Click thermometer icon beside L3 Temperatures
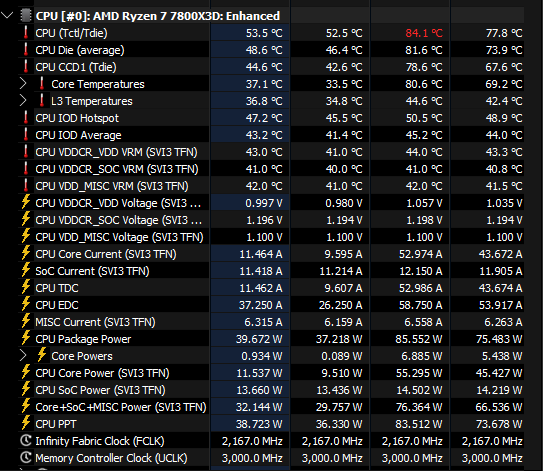This screenshot has height=471, width=543. (42, 100)
